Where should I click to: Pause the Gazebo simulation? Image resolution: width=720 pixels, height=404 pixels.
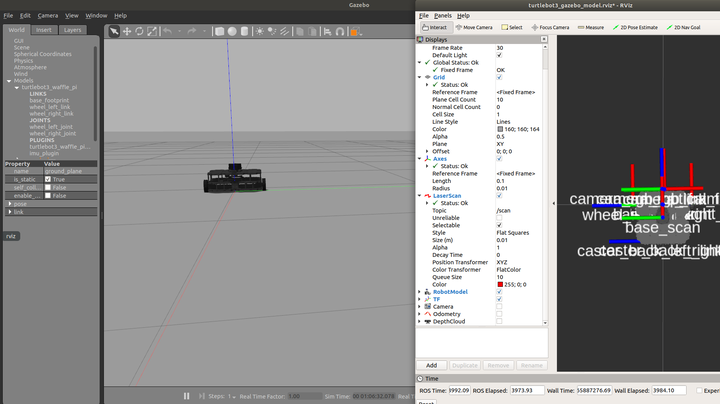[x=186, y=396]
